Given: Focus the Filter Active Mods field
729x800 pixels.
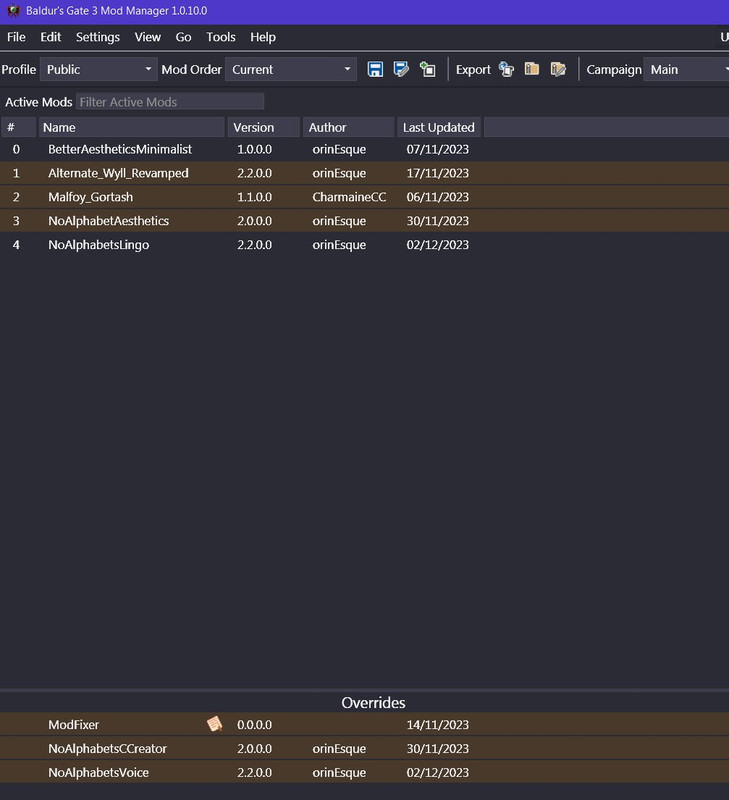Looking at the screenshot, I should (170, 102).
